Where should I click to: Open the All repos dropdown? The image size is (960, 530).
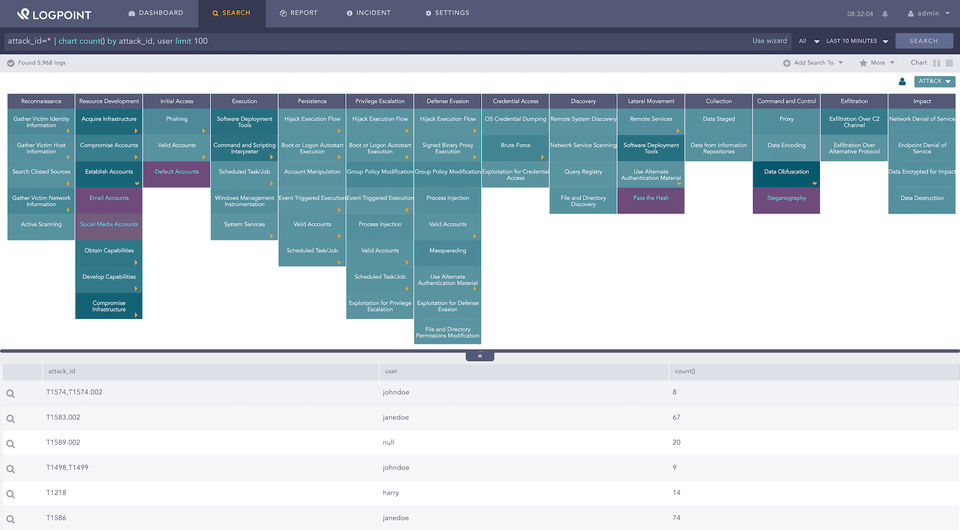[809, 41]
